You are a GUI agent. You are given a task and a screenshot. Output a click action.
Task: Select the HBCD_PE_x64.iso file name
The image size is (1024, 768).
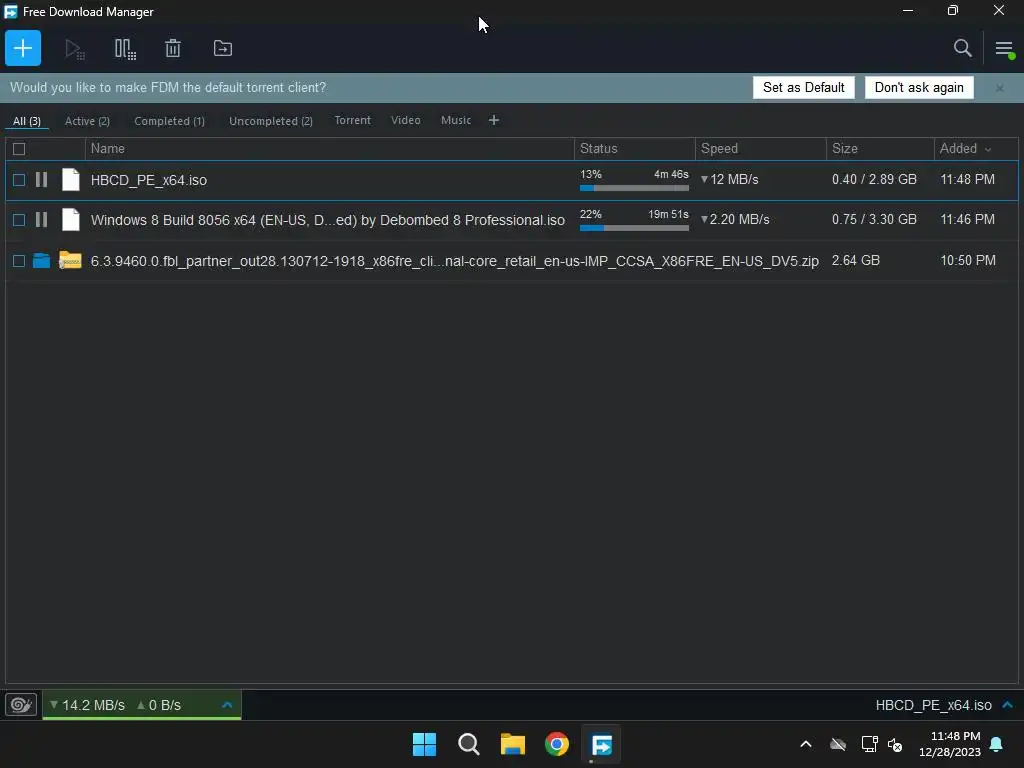149,180
